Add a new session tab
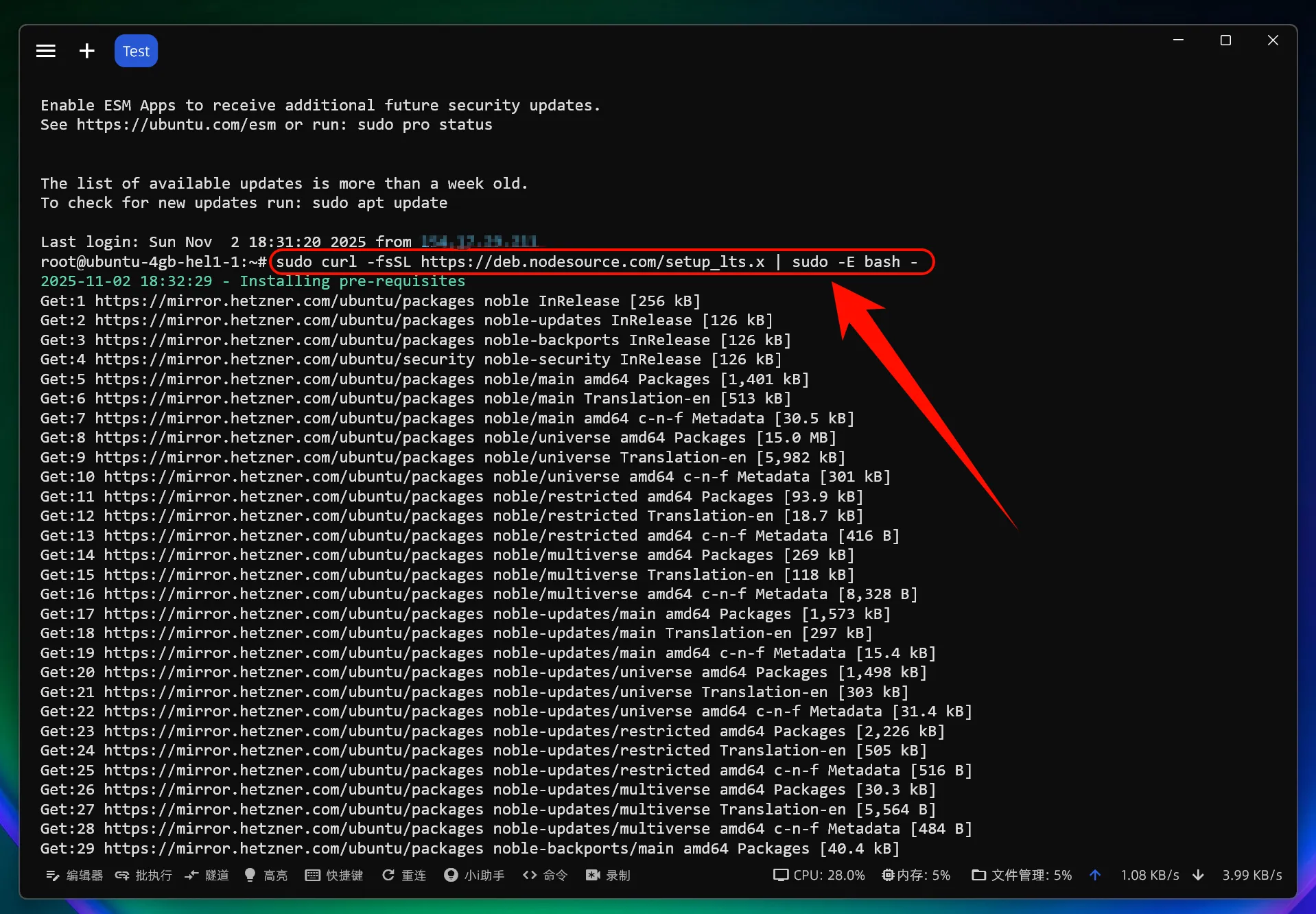The width and height of the screenshot is (1316, 914). click(86, 51)
